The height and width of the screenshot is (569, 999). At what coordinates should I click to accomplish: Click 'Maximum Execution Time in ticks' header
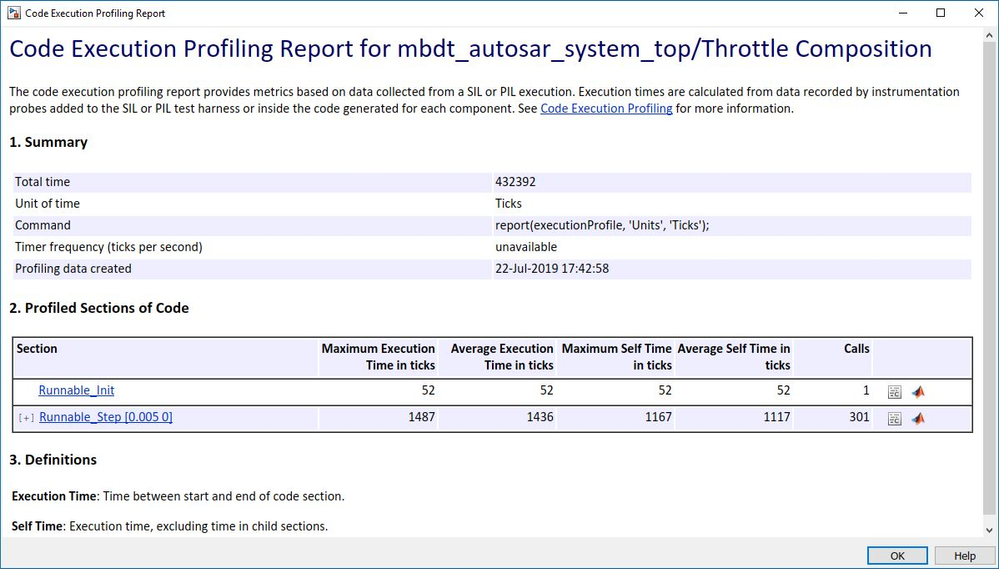pos(378,357)
